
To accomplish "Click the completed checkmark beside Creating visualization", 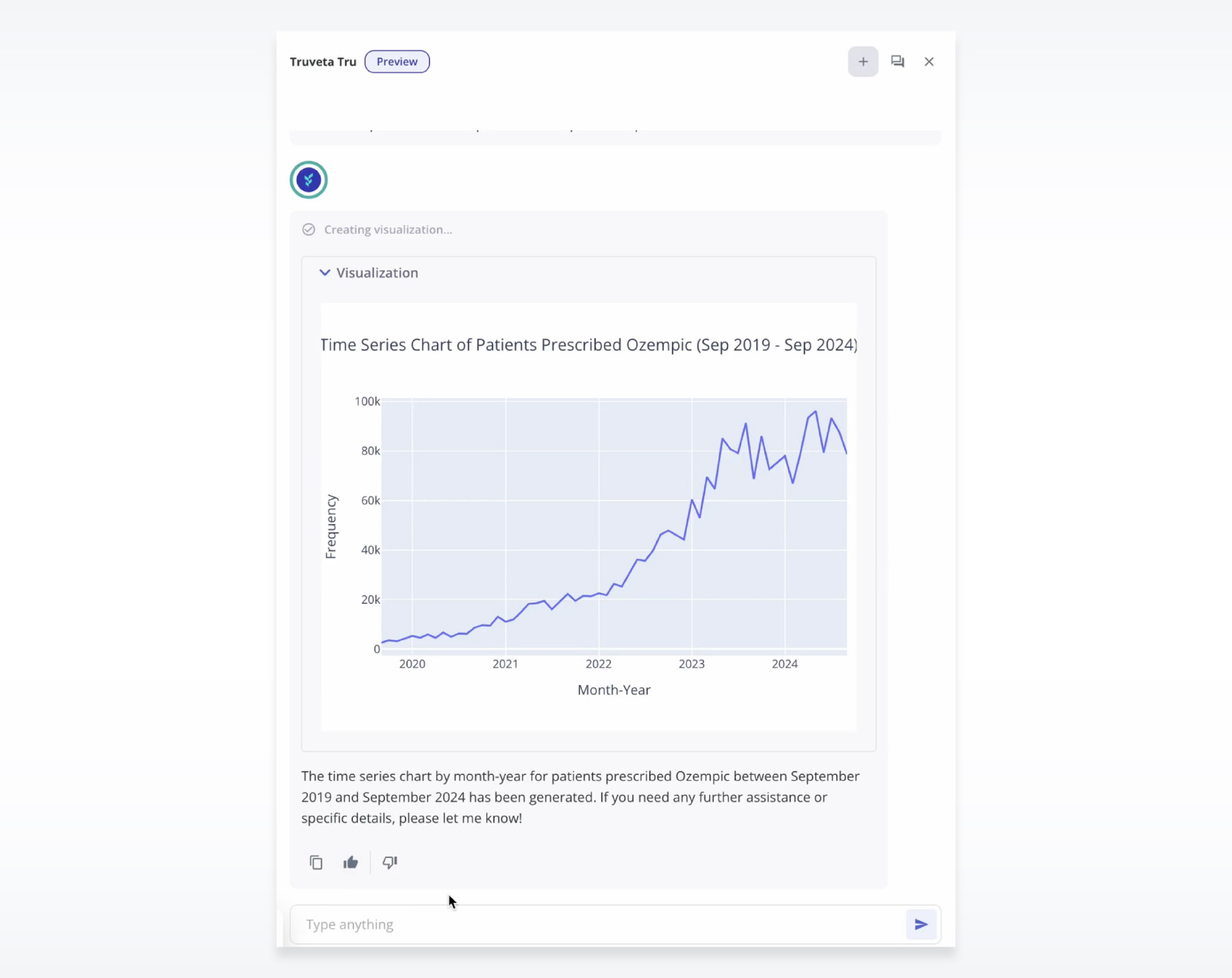I will coord(309,230).
